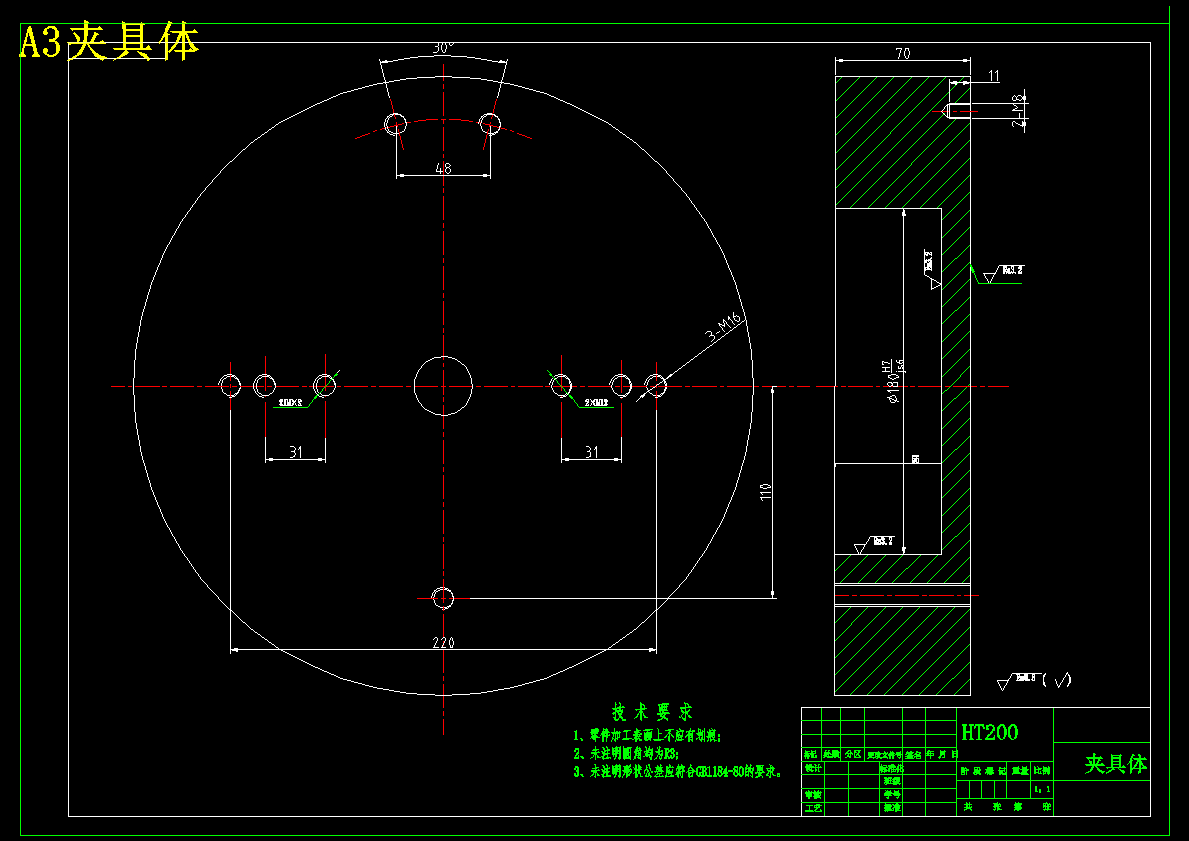Viewport: 1189px width, 841px height.
Task: Click the "比例" cell in title block
Action: pos(1042,770)
